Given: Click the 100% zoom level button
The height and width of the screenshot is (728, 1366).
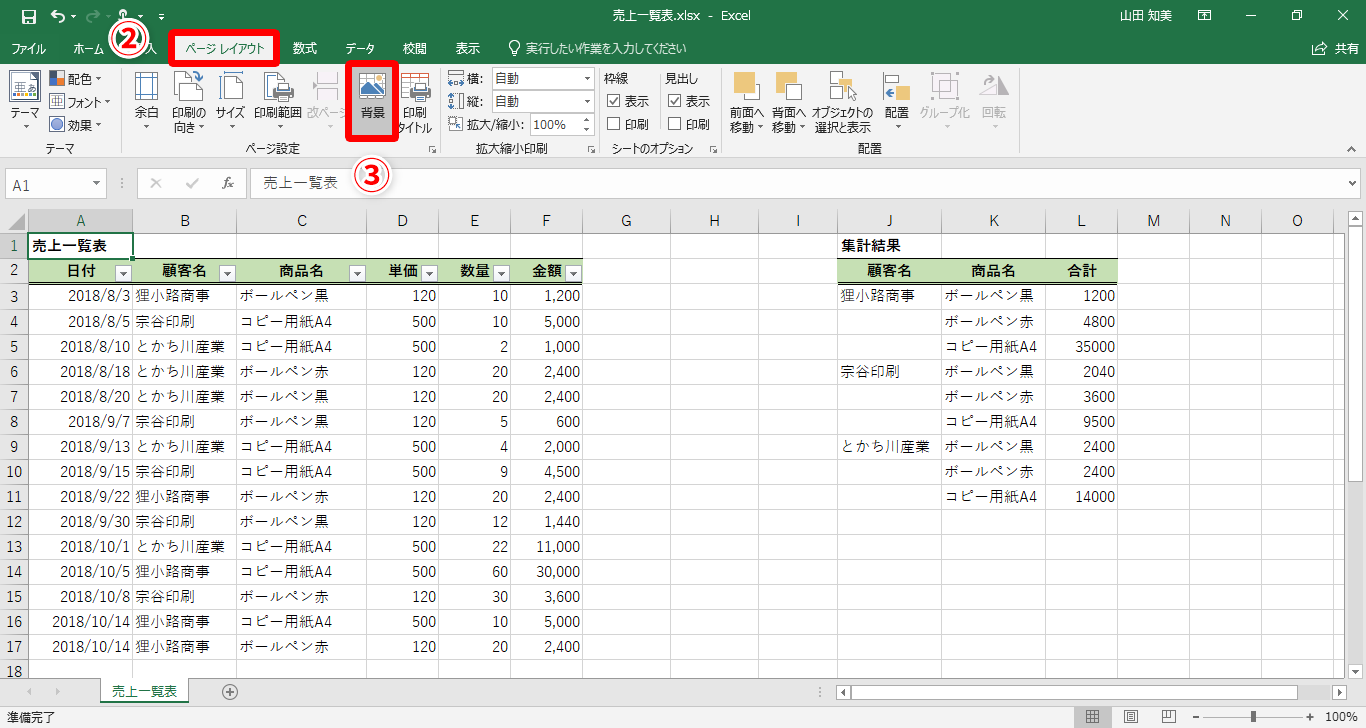Looking at the screenshot, I should coord(1339,716).
